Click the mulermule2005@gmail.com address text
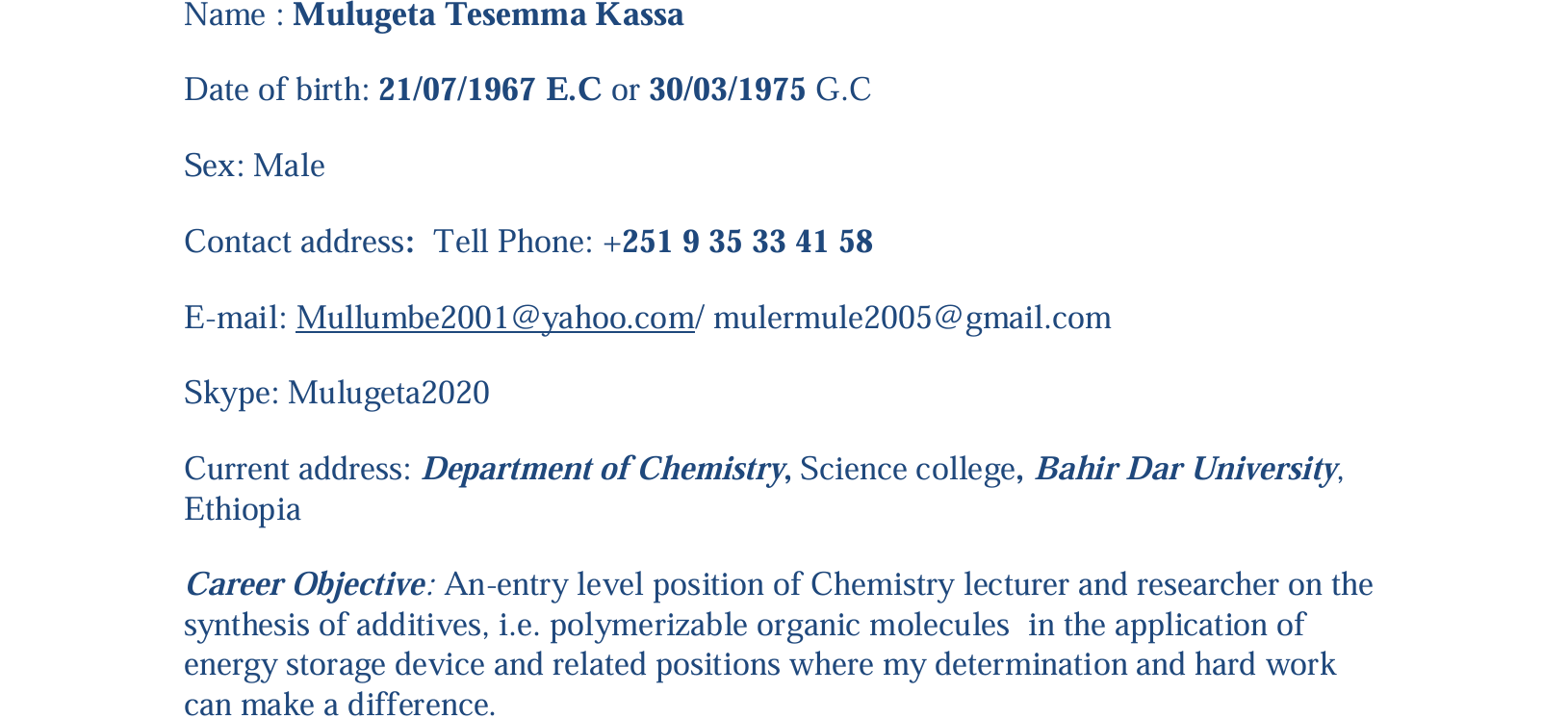Viewport: 1568px width, 719px height. click(x=912, y=318)
